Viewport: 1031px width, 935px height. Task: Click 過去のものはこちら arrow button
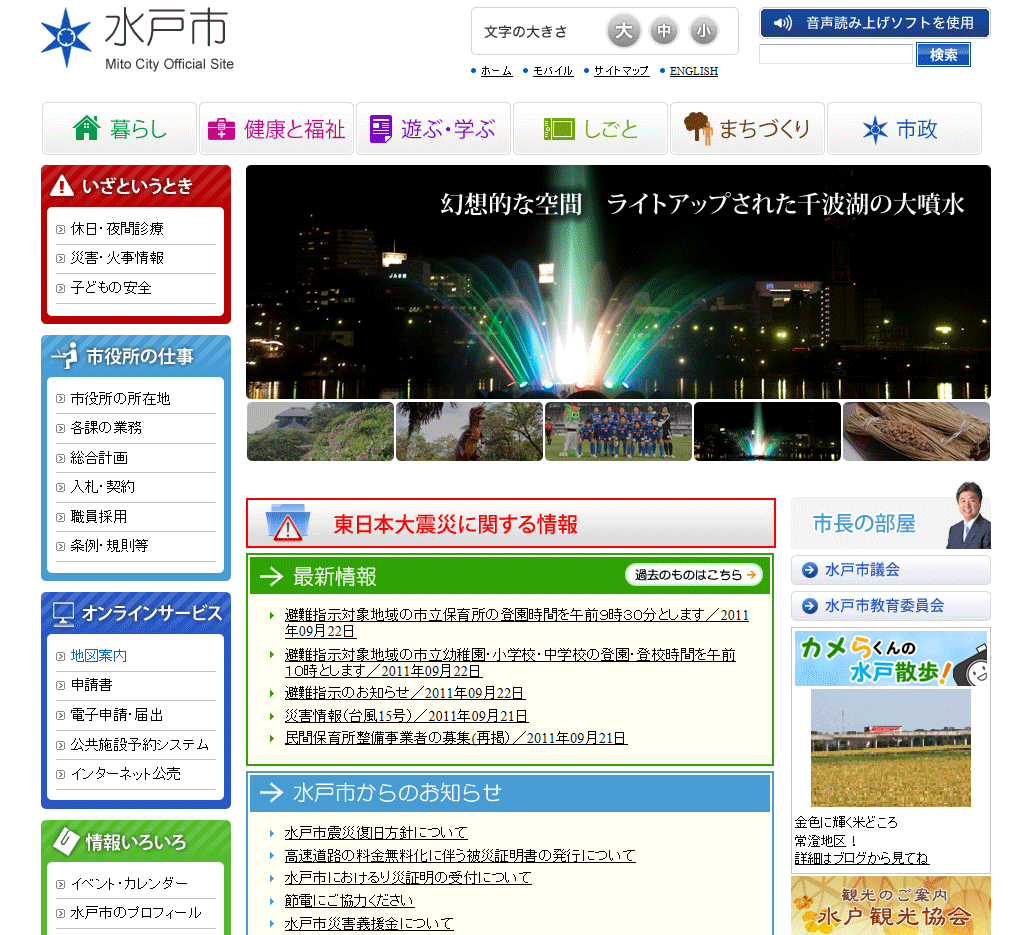(694, 575)
